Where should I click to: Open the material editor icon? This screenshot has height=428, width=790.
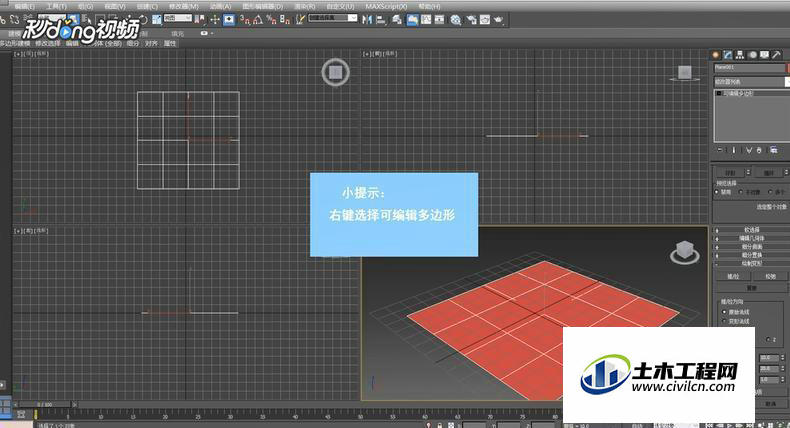456,20
